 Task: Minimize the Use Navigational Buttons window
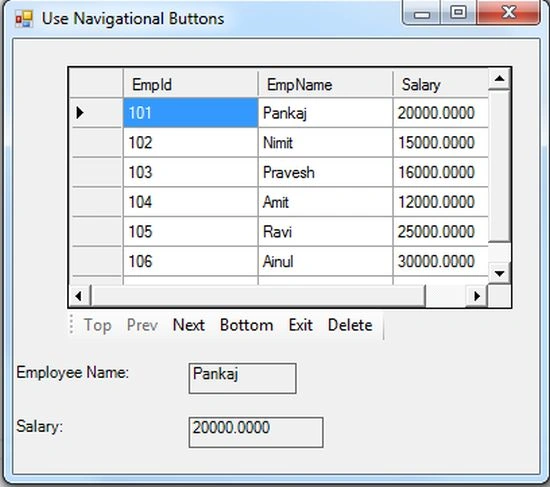[x=422, y=14]
